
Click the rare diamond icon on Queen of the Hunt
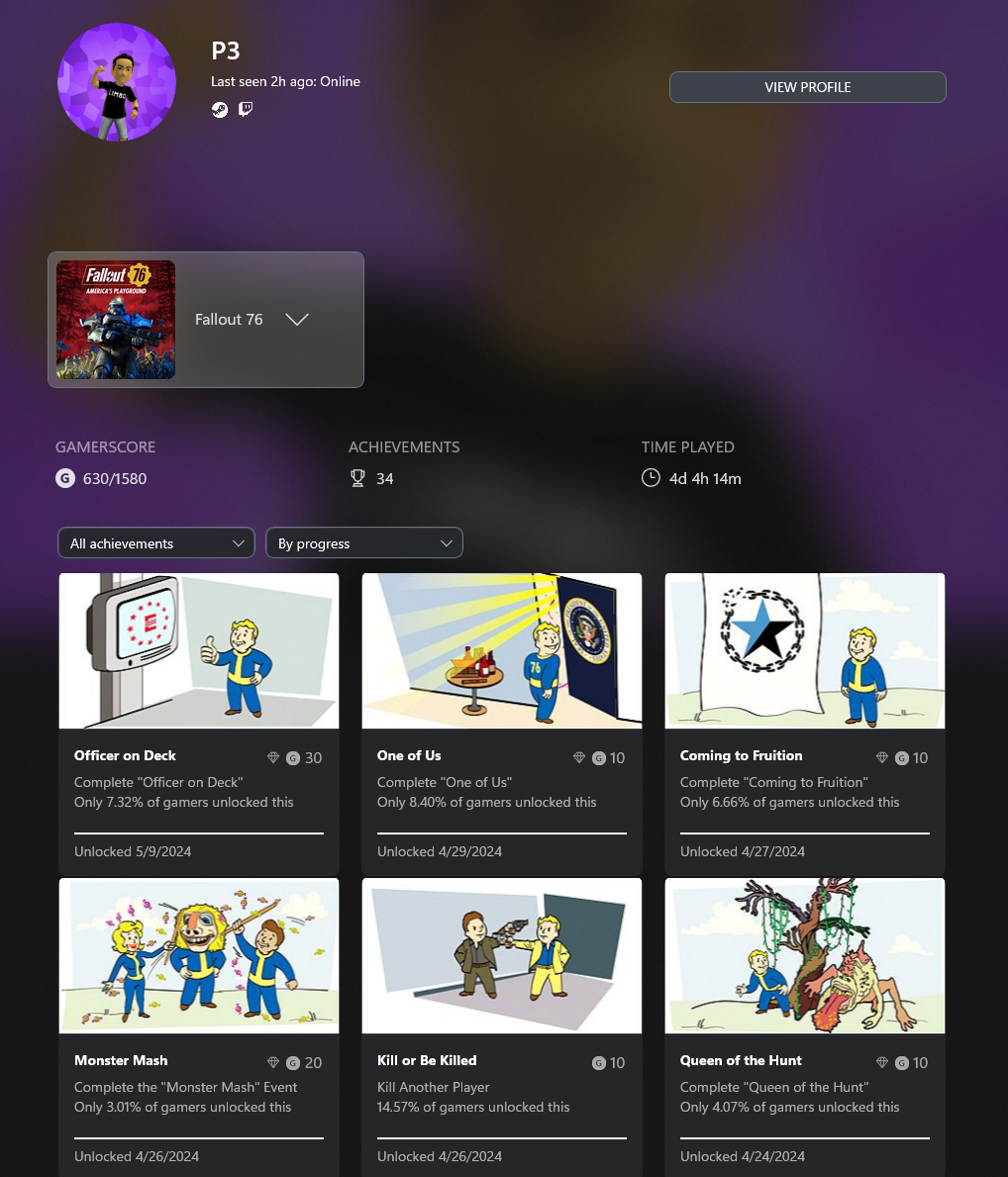pyautogui.click(x=882, y=1062)
